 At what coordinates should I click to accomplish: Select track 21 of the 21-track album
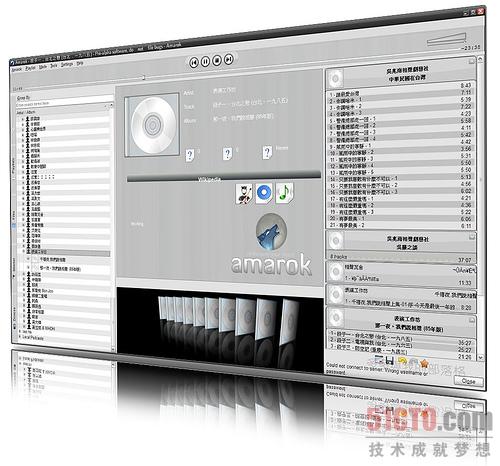coord(400,226)
